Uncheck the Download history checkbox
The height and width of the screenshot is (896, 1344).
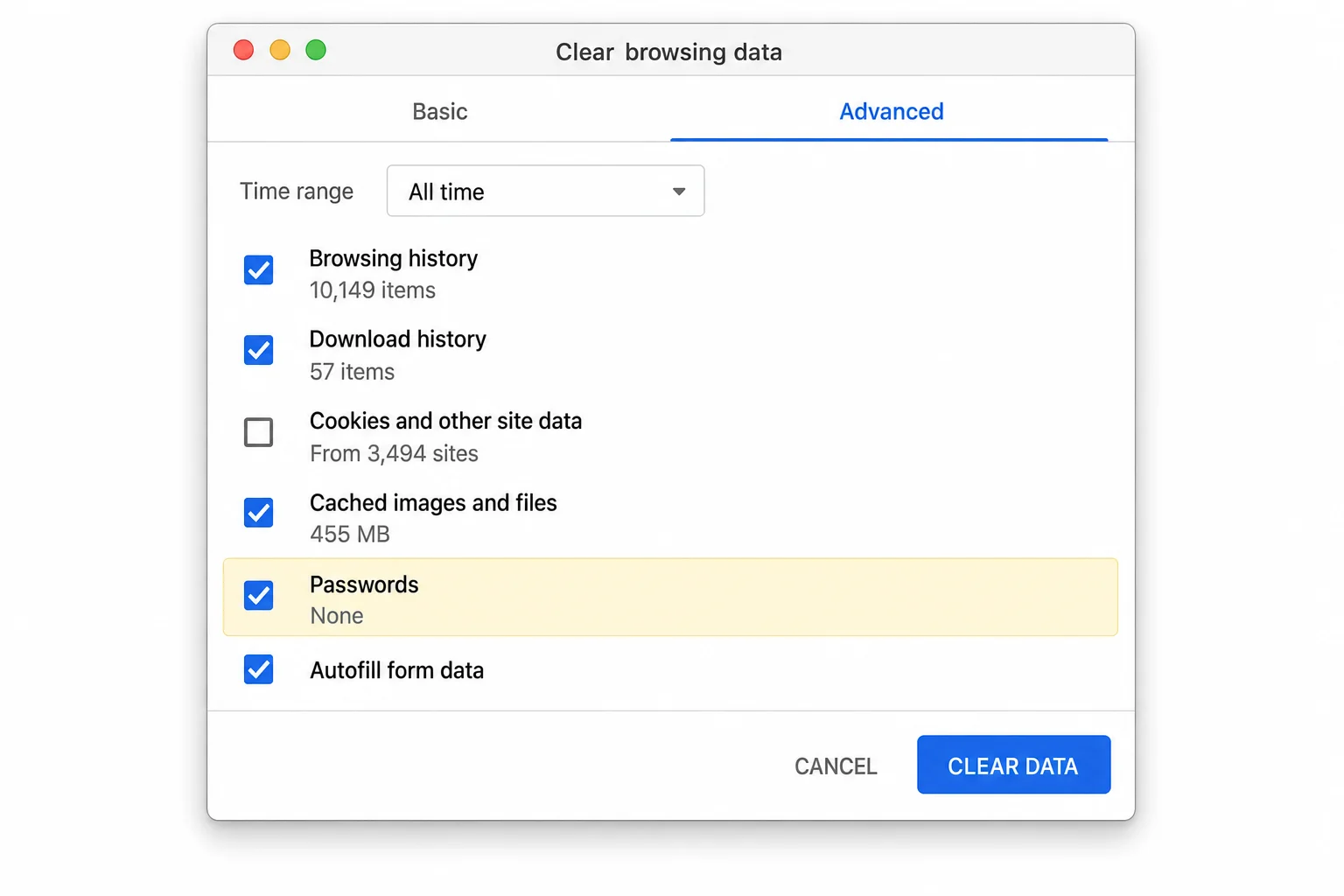pyautogui.click(x=258, y=350)
